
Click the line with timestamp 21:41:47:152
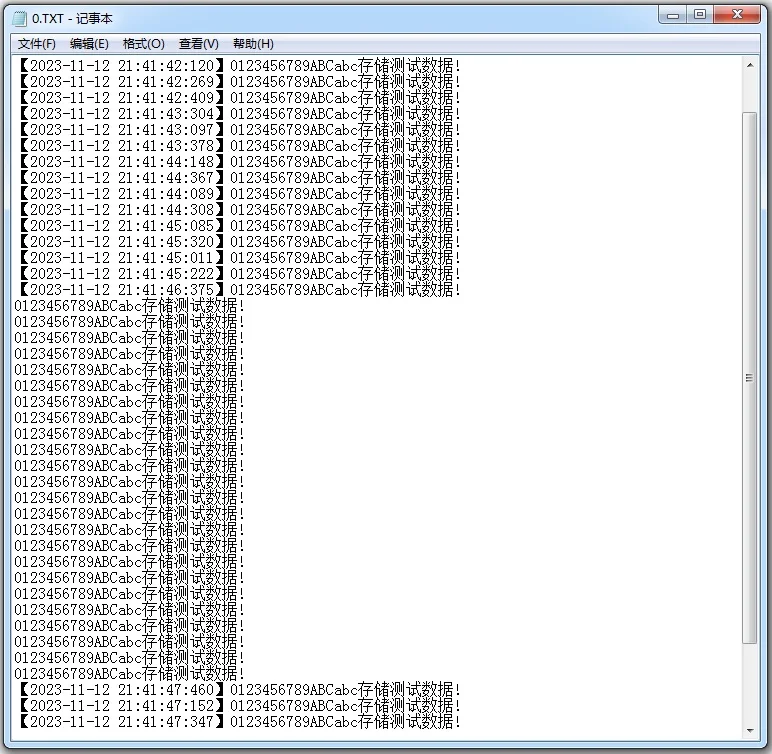[239, 706]
